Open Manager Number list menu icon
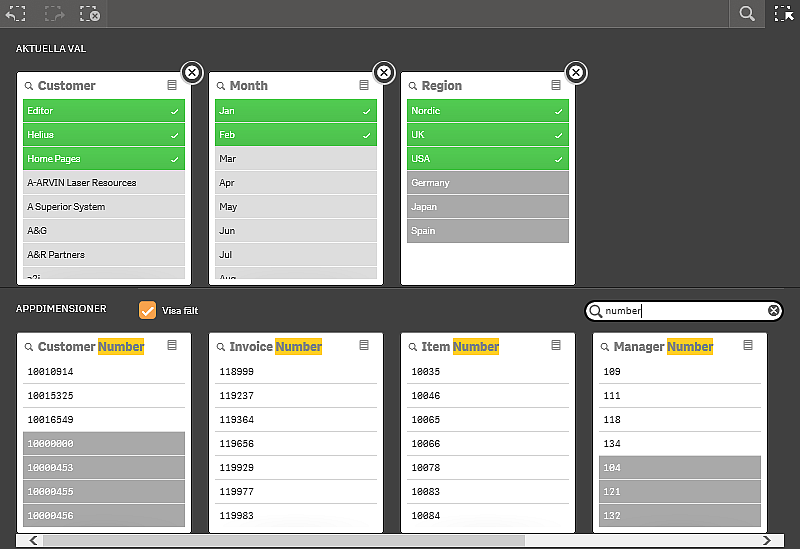This screenshot has height=549, width=800. [748, 345]
